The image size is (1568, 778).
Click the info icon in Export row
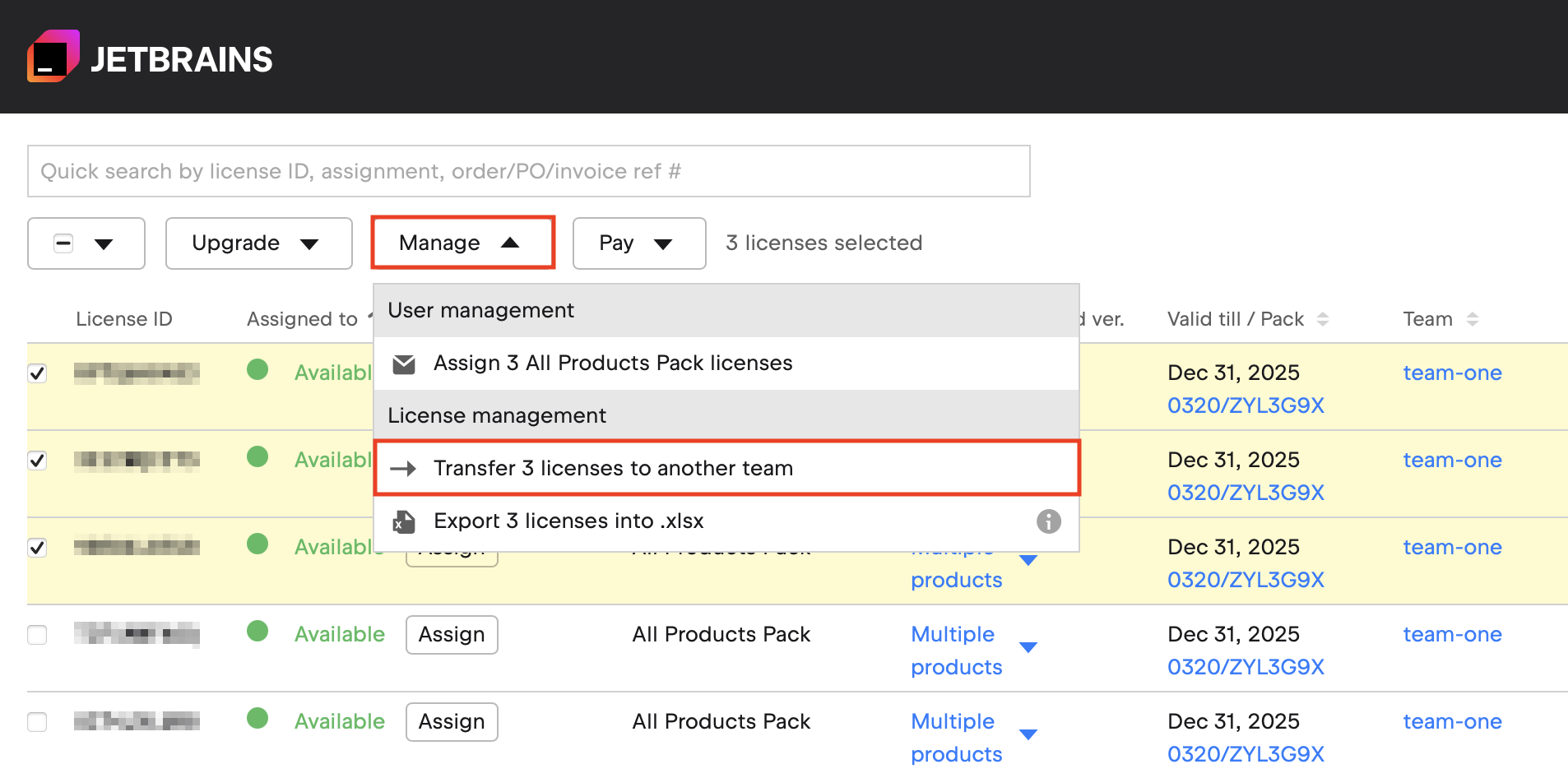pos(1048,521)
